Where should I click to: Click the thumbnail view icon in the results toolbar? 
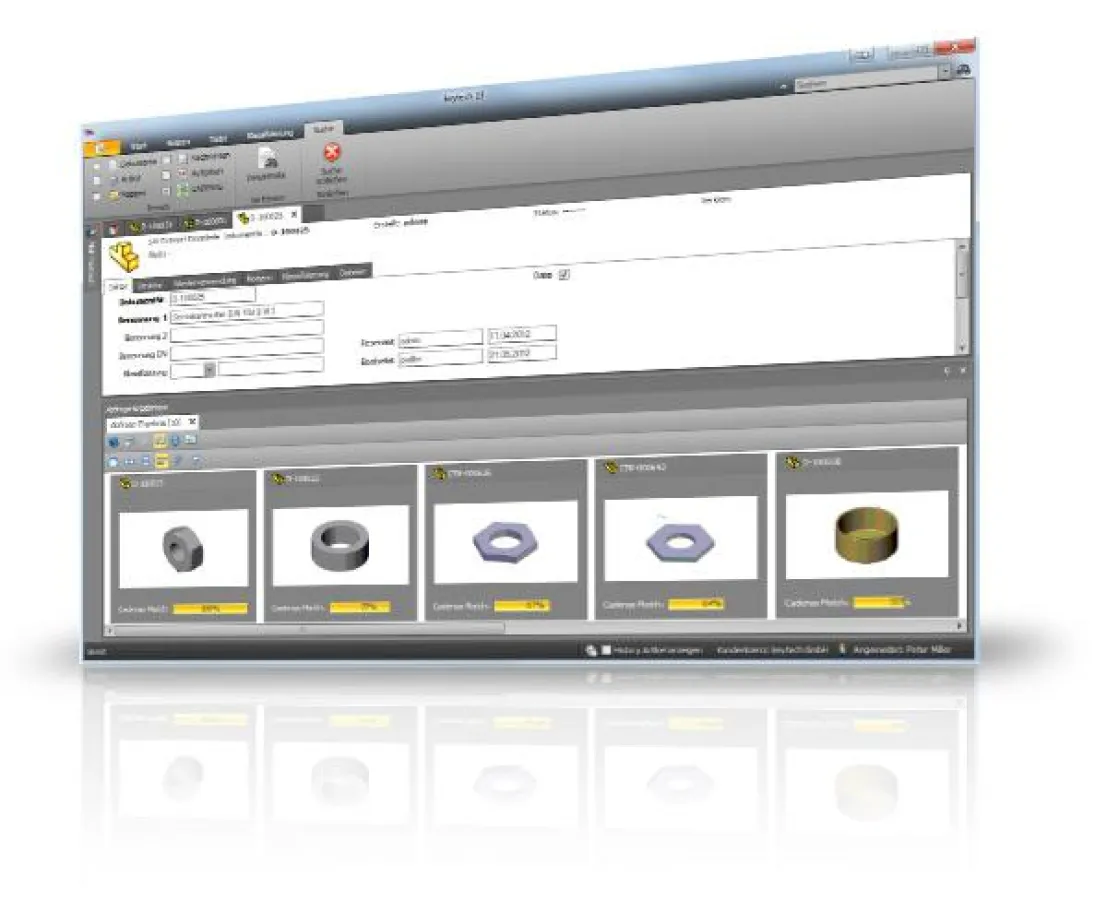click(x=161, y=460)
